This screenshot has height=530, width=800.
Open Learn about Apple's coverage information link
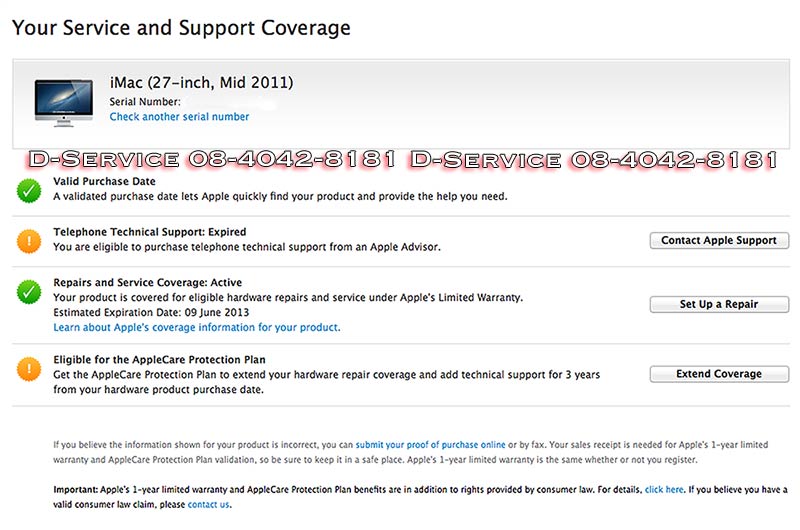(196, 327)
